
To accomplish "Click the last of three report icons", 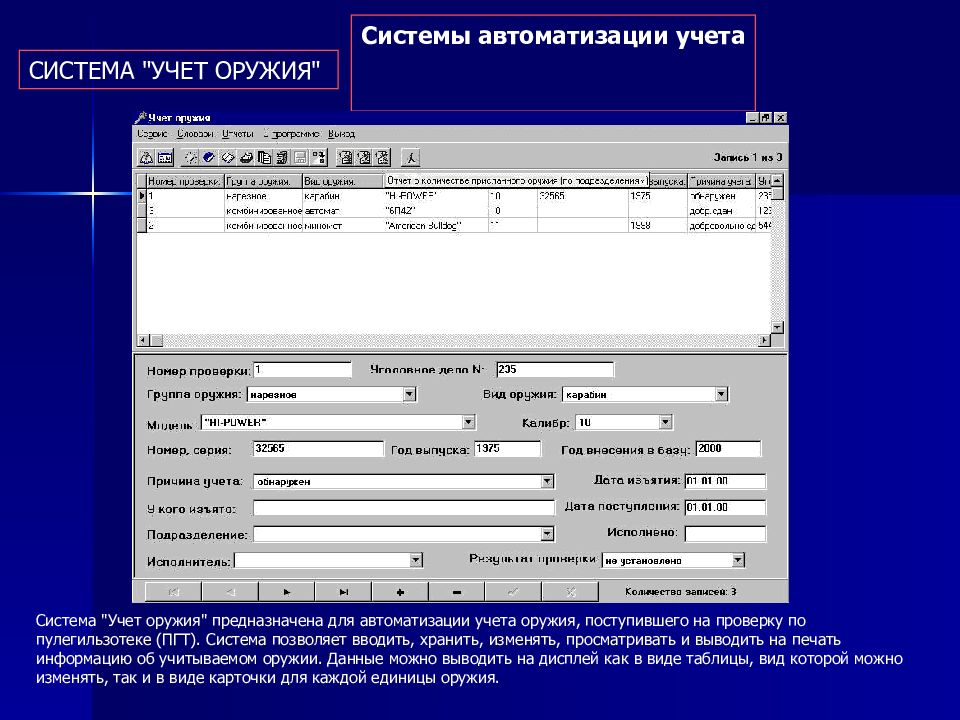I will (x=383, y=158).
